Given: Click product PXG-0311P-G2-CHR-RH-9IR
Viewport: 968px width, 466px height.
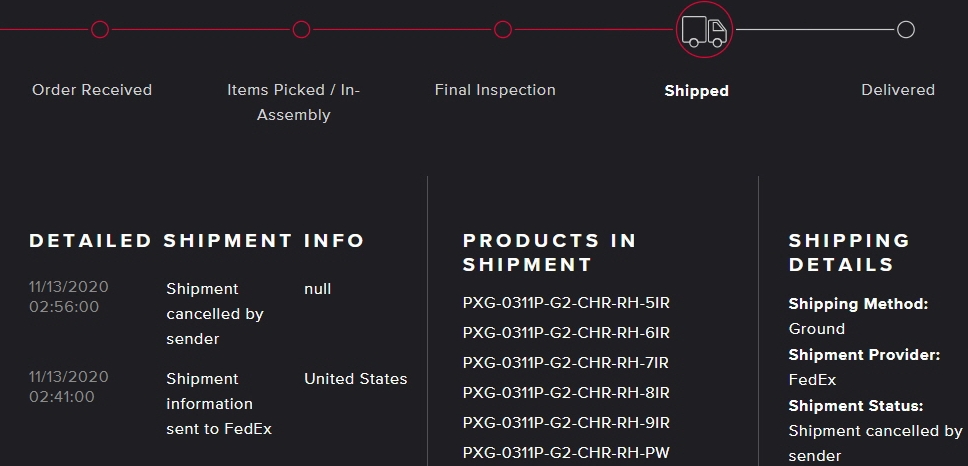Looking at the screenshot, I should 566,423.
